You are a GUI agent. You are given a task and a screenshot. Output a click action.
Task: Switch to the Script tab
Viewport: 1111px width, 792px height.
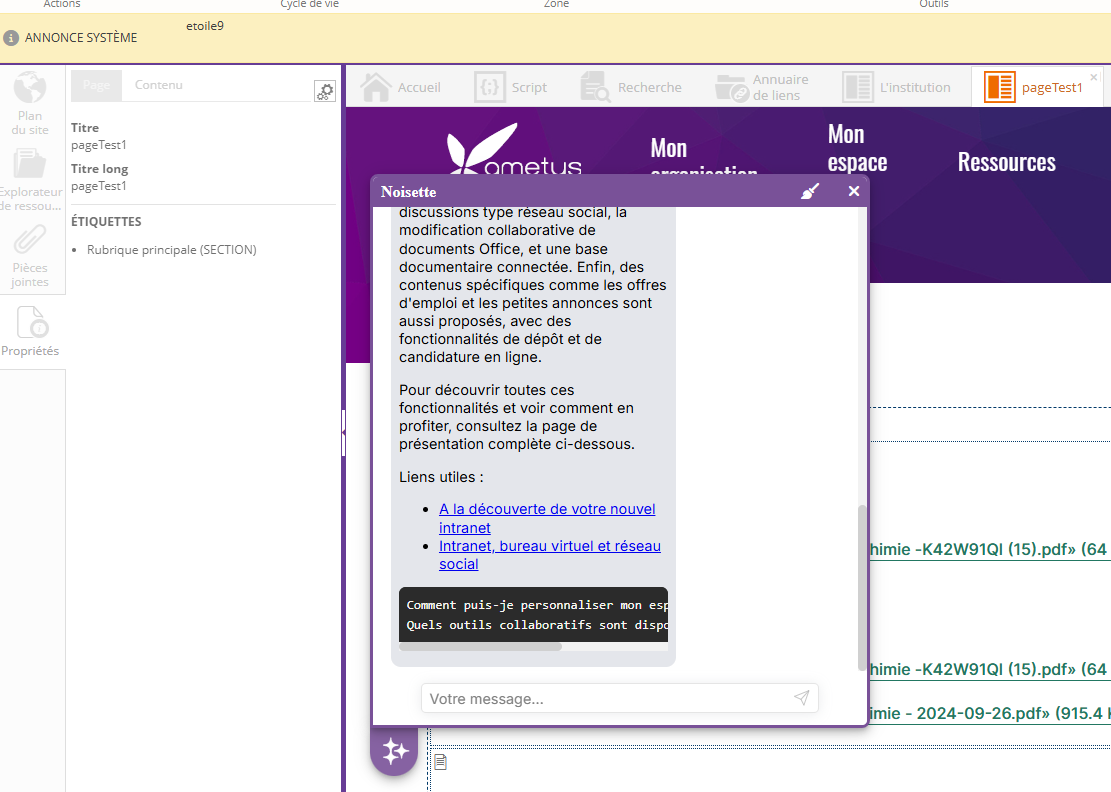511,87
